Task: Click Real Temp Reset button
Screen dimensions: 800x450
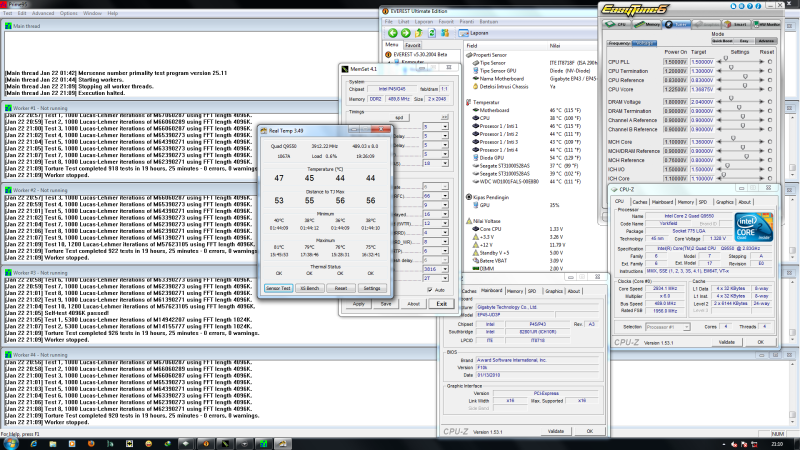Action: [x=341, y=288]
